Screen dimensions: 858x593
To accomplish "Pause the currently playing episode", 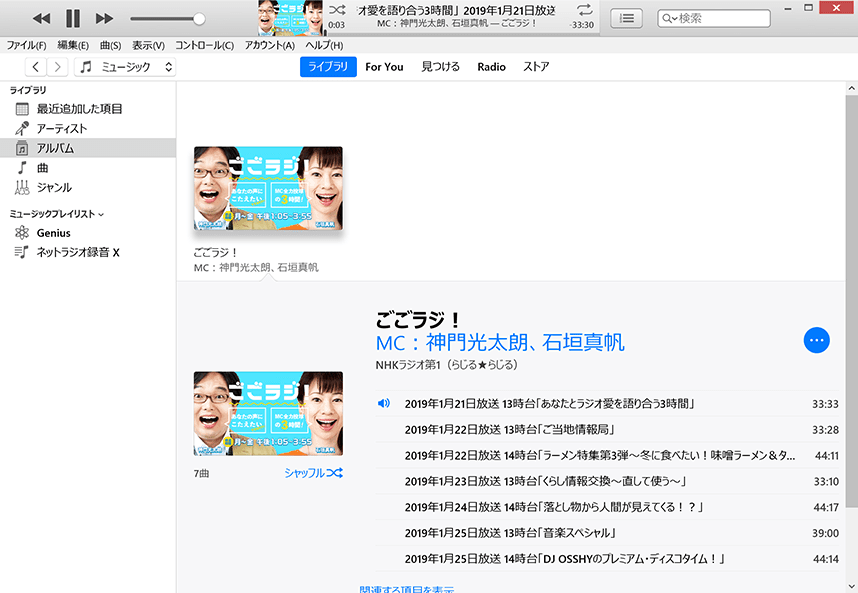I will tap(72, 17).
